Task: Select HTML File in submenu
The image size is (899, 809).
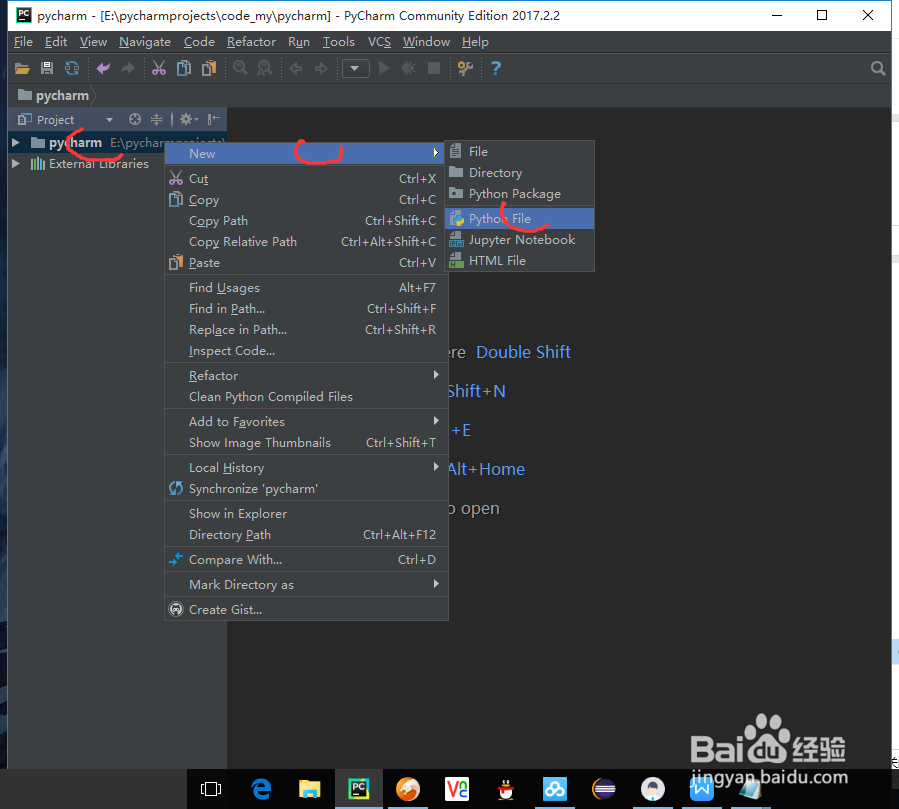Action: 519,261
